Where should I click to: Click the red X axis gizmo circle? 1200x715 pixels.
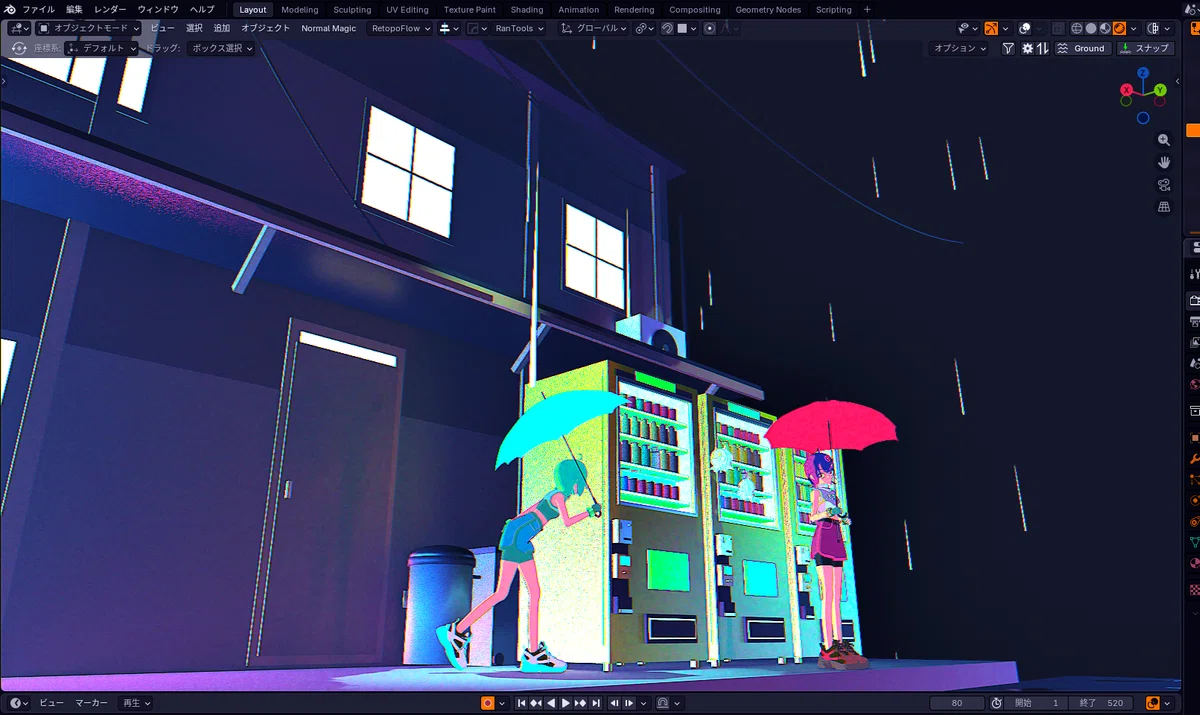1126,90
